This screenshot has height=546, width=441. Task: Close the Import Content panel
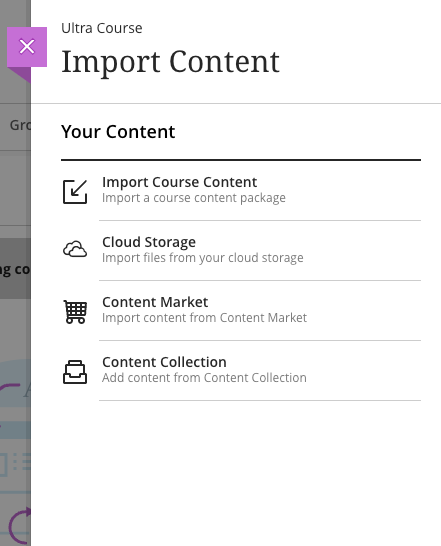(27, 47)
